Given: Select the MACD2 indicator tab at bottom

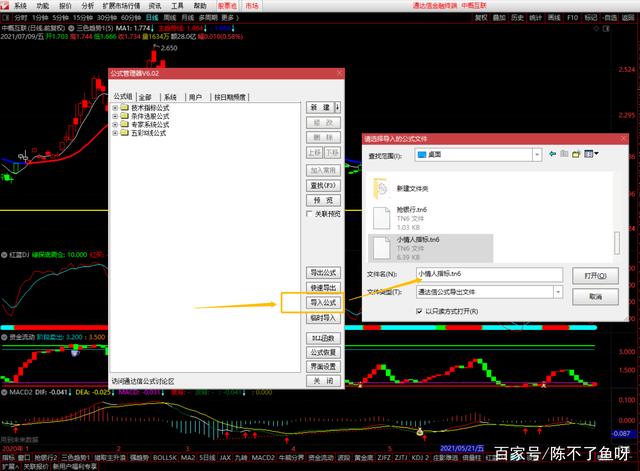Looking at the screenshot, I should (263, 458).
